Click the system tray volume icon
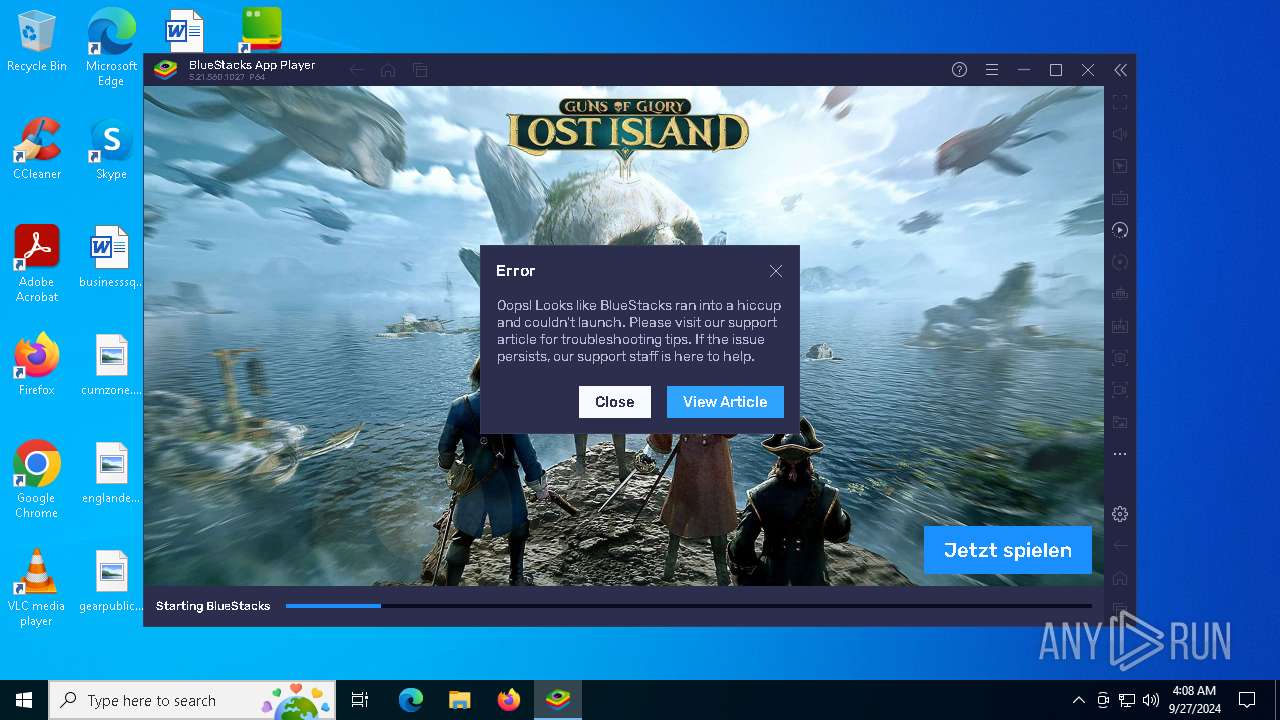 pyautogui.click(x=1151, y=700)
